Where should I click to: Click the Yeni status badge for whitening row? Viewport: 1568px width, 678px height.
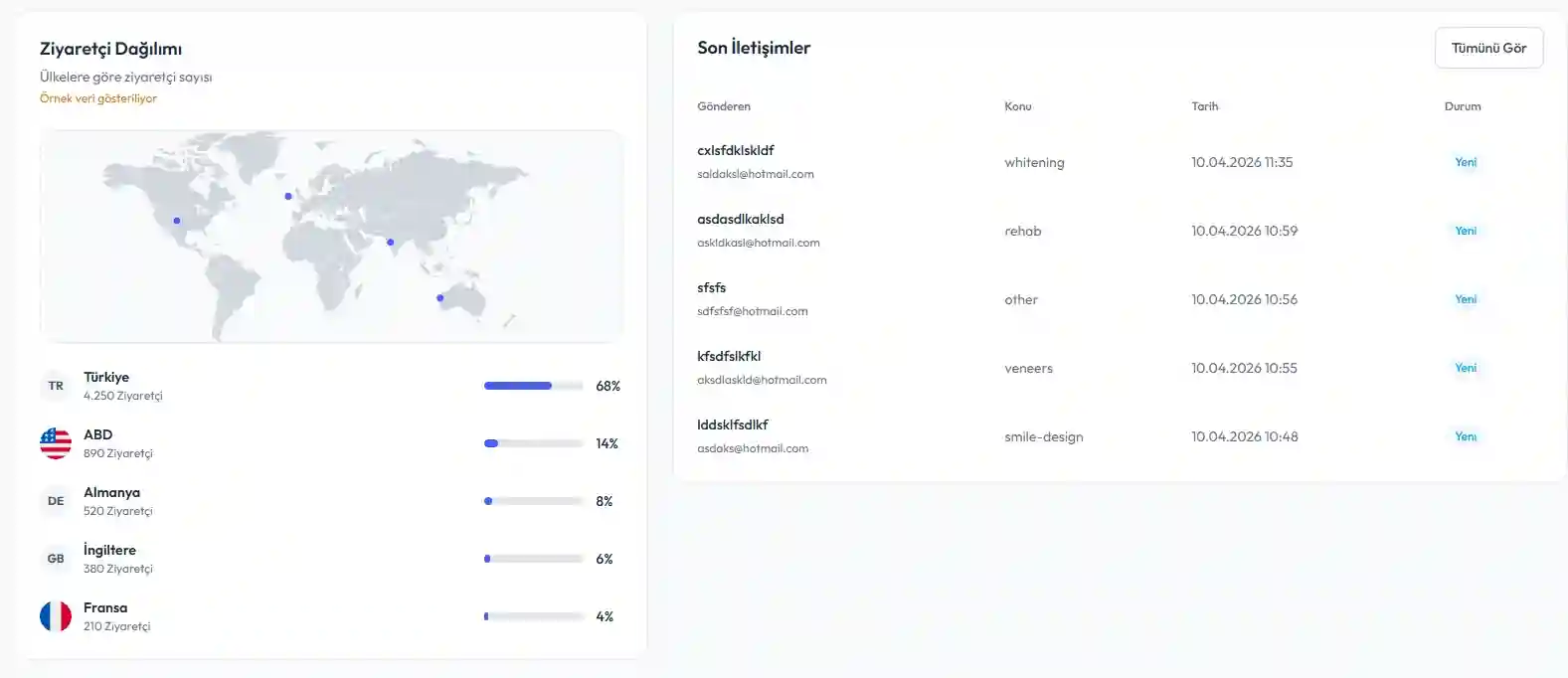point(1466,162)
